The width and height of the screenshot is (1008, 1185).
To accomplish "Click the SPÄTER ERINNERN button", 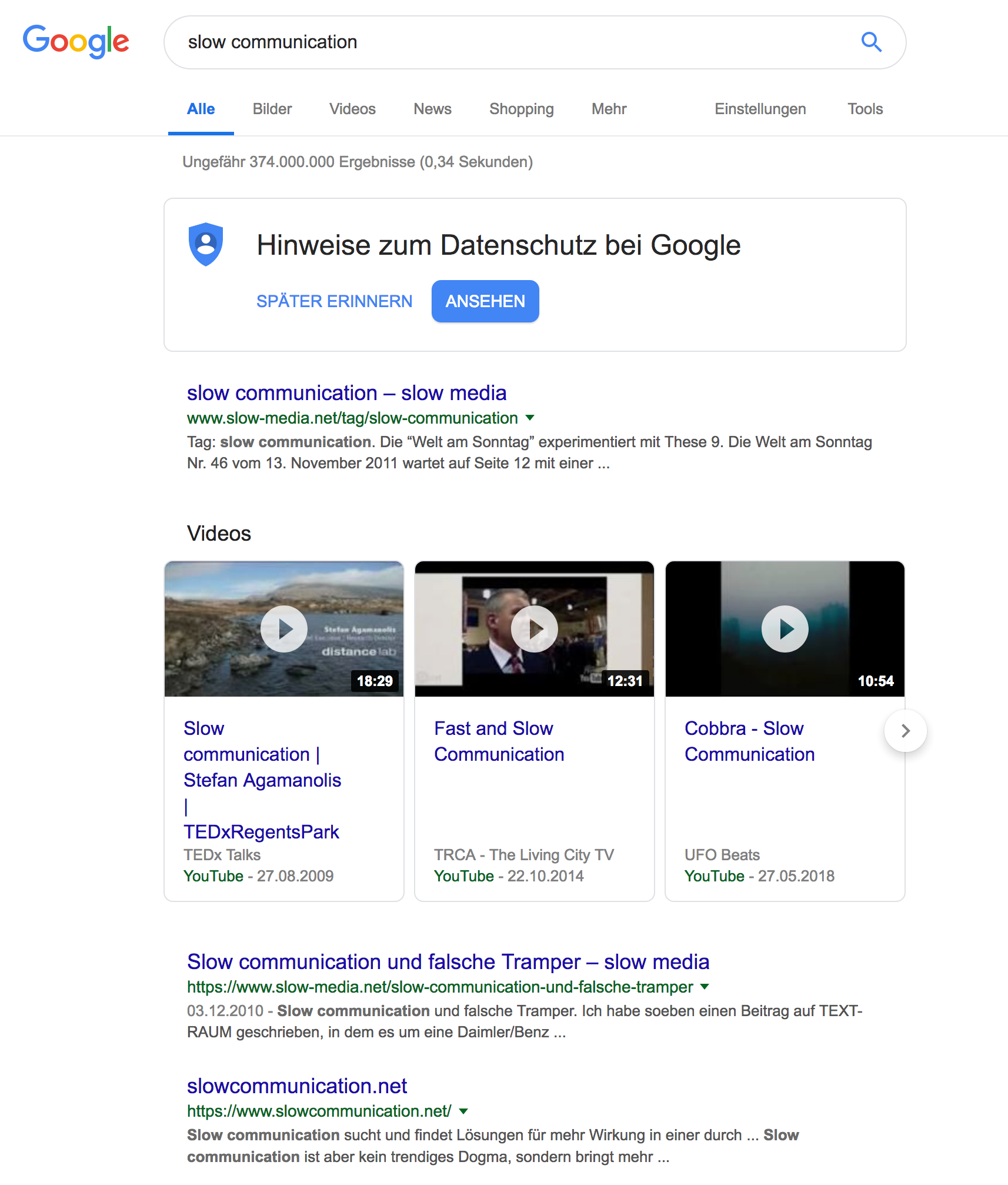I will pos(335,301).
